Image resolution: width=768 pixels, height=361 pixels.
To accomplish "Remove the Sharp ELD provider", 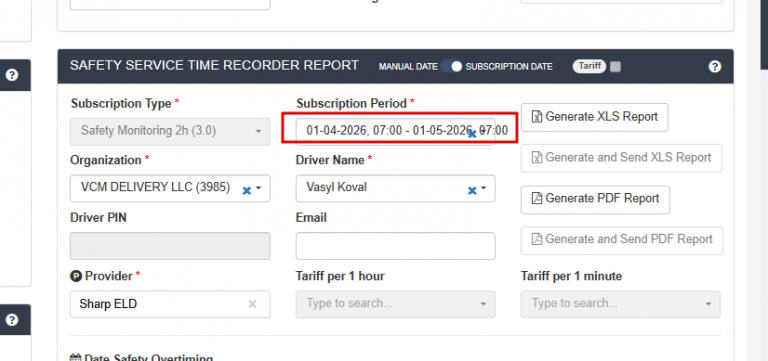I will click(x=252, y=304).
